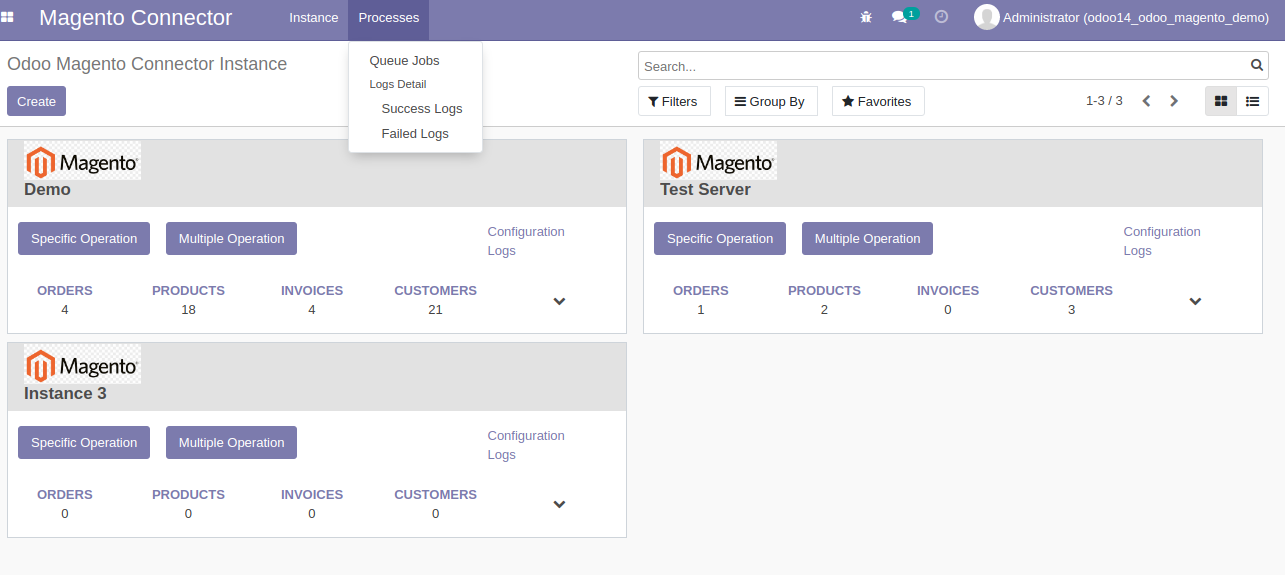
Task: Expand the Test Server card chevron
Action: pyautogui.click(x=1195, y=301)
